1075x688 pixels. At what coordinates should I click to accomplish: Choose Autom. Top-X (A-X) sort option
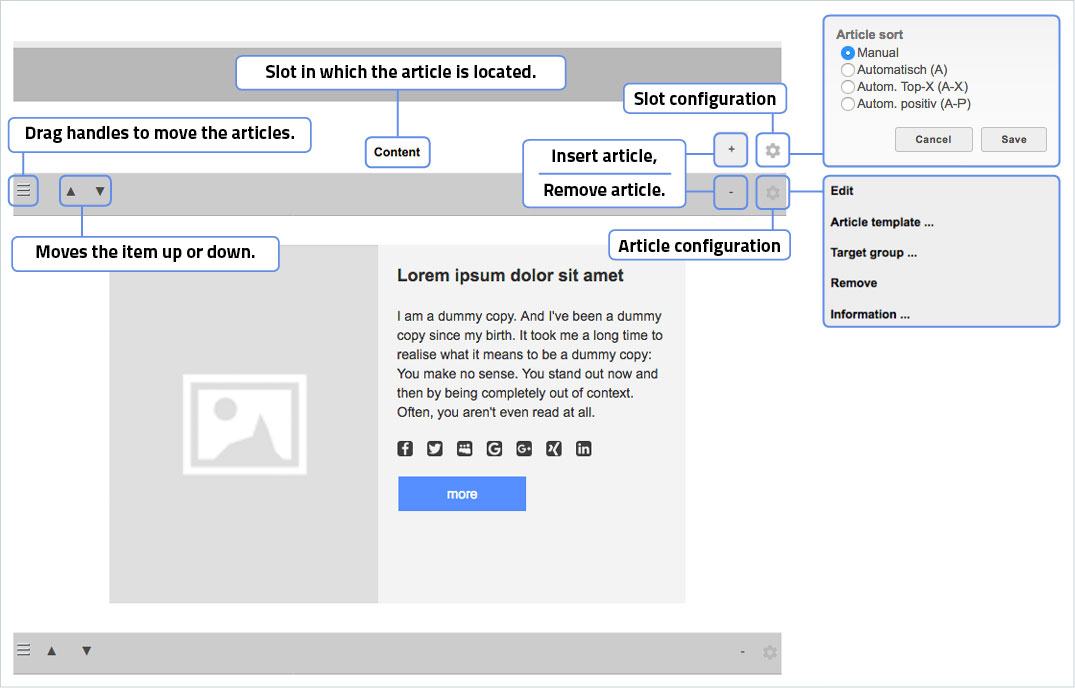tap(848, 87)
